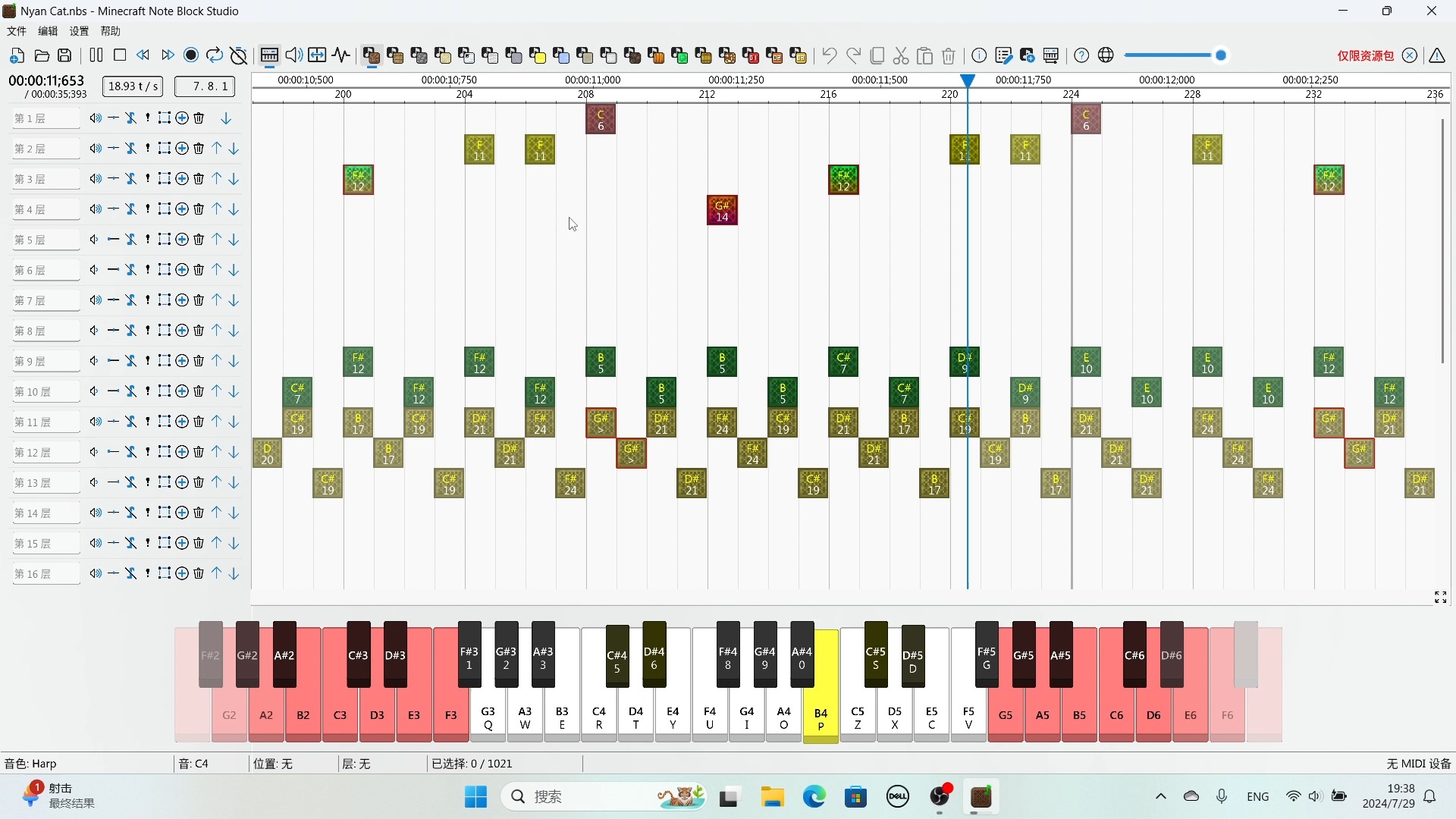Cut selection with the scissors icon
This screenshot has width=1456, height=819.
[901, 55]
